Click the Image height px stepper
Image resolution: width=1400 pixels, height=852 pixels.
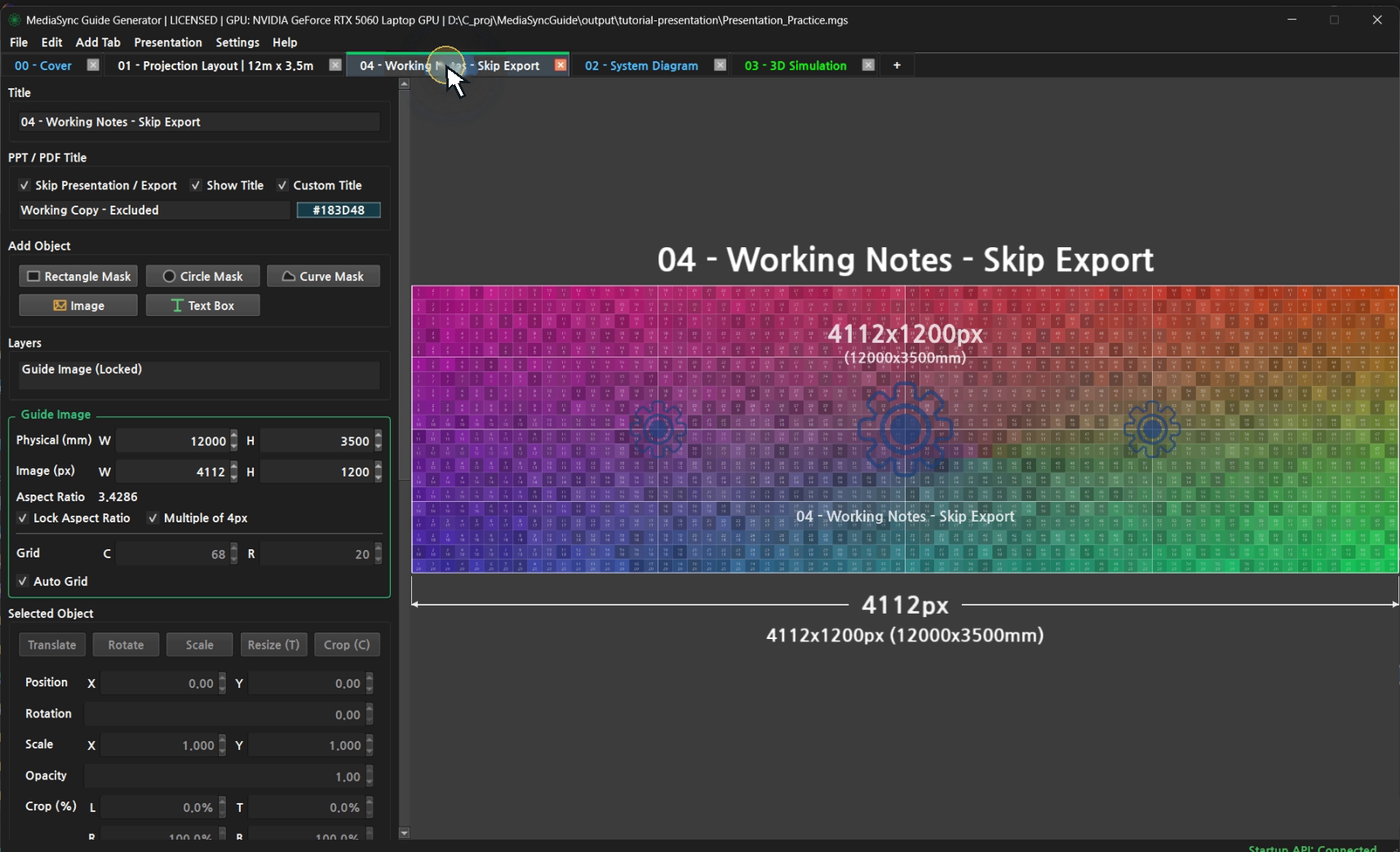378,472
